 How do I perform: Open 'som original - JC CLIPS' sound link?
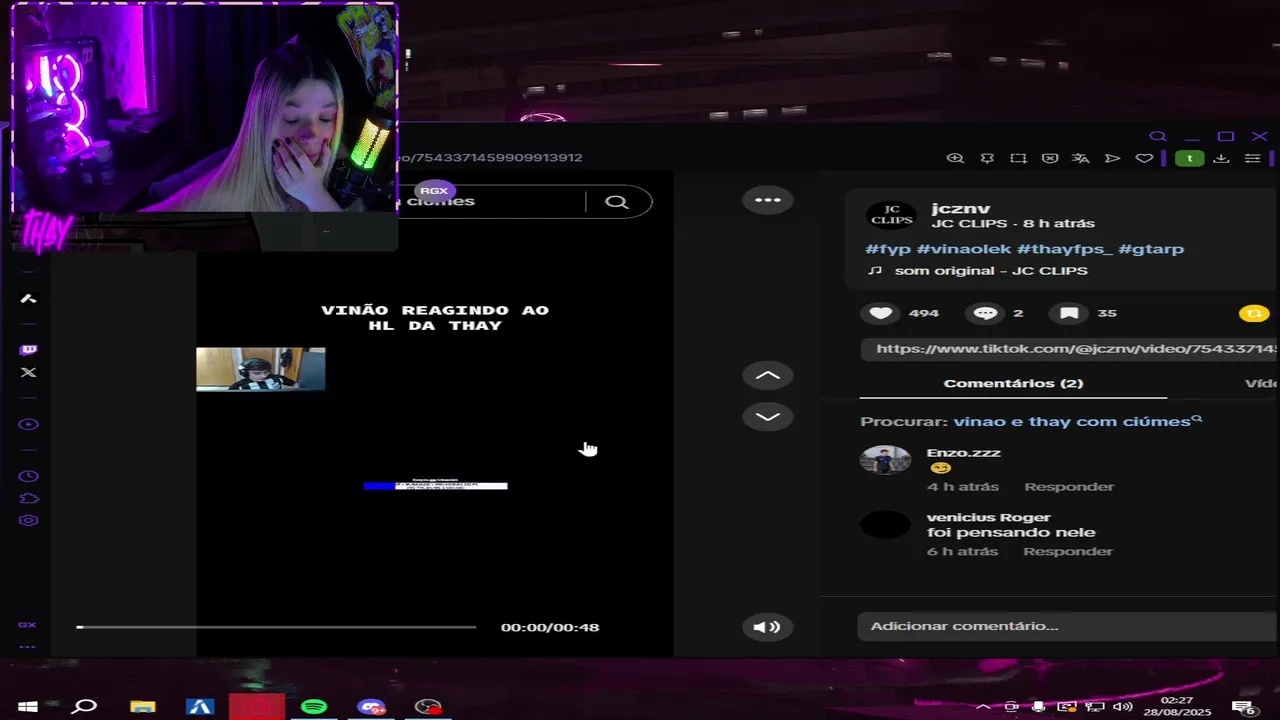[x=991, y=271]
